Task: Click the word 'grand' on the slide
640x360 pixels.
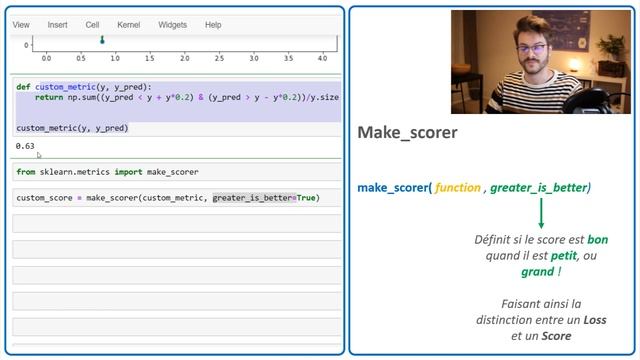Action: tap(537, 272)
